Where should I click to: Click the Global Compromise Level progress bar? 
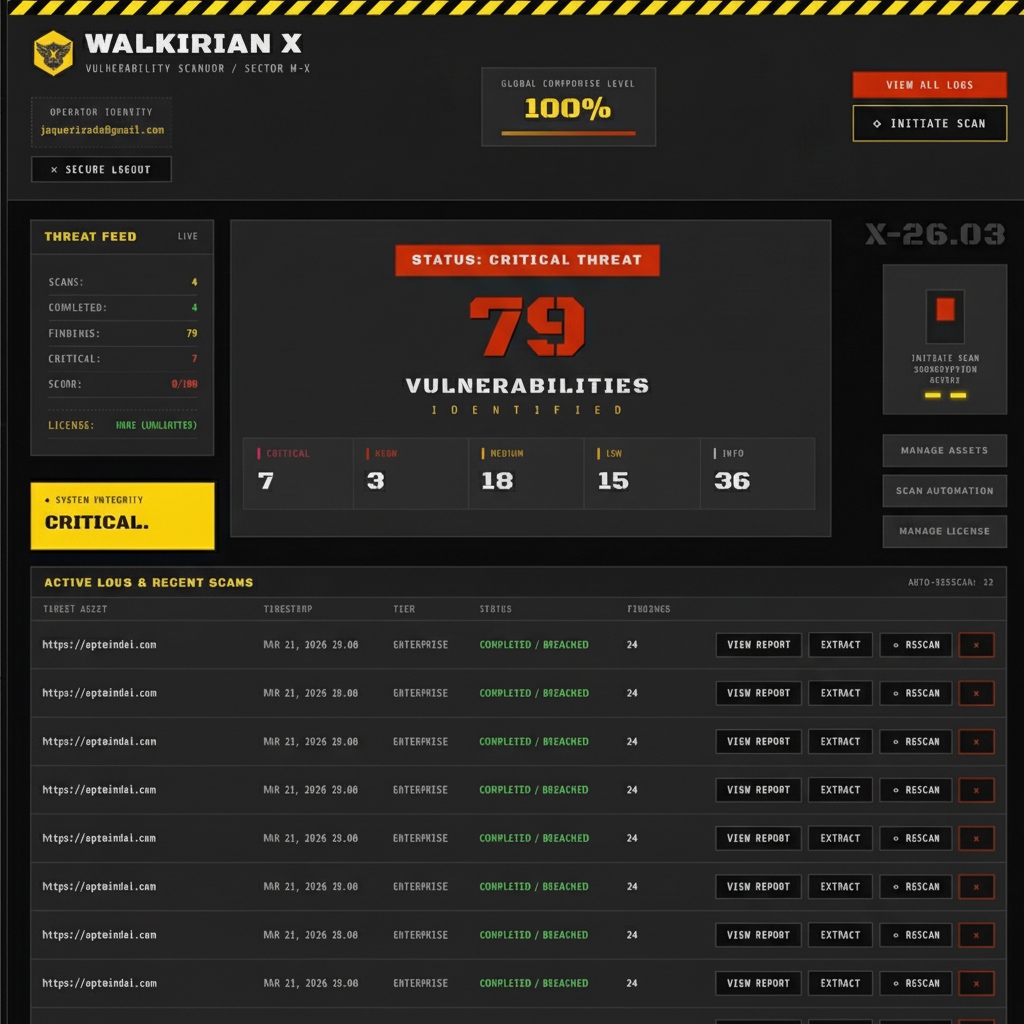[567, 133]
